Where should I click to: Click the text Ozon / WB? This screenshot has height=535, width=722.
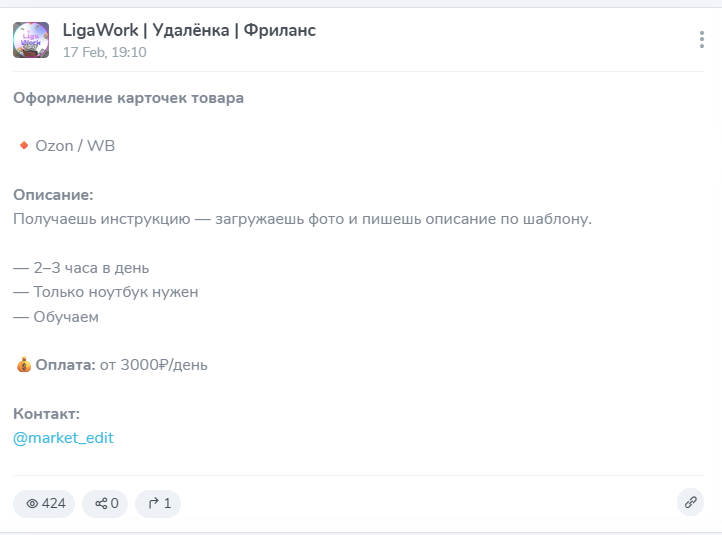pyautogui.click(x=75, y=146)
